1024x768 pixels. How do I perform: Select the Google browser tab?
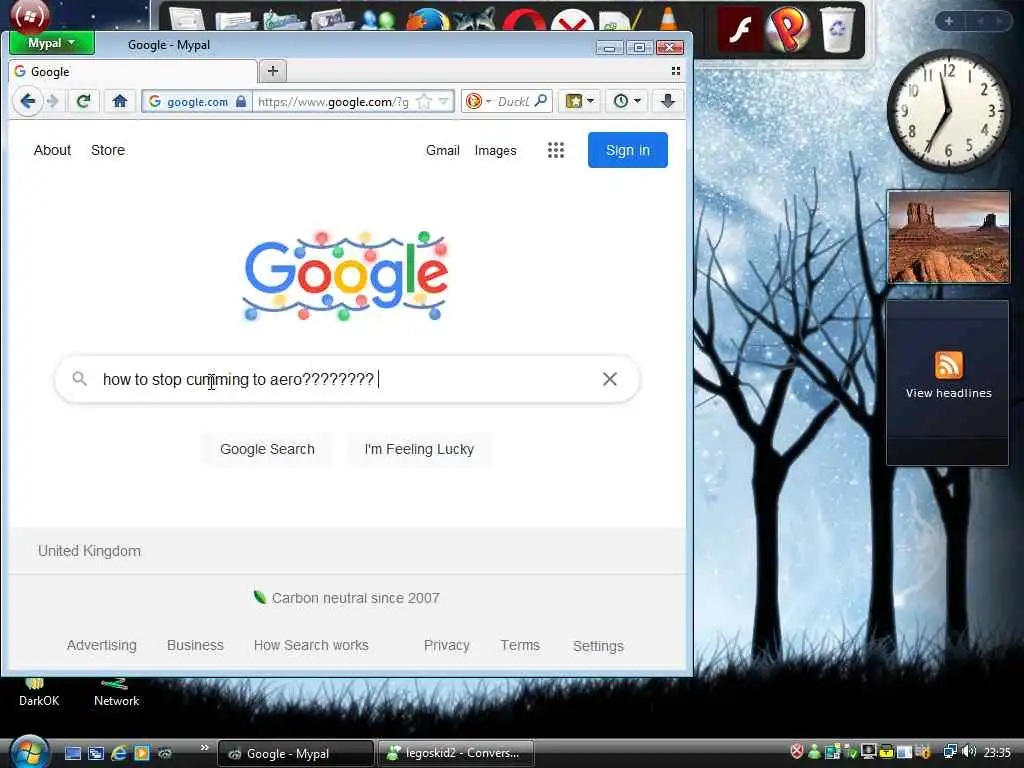click(x=133, y=71)
